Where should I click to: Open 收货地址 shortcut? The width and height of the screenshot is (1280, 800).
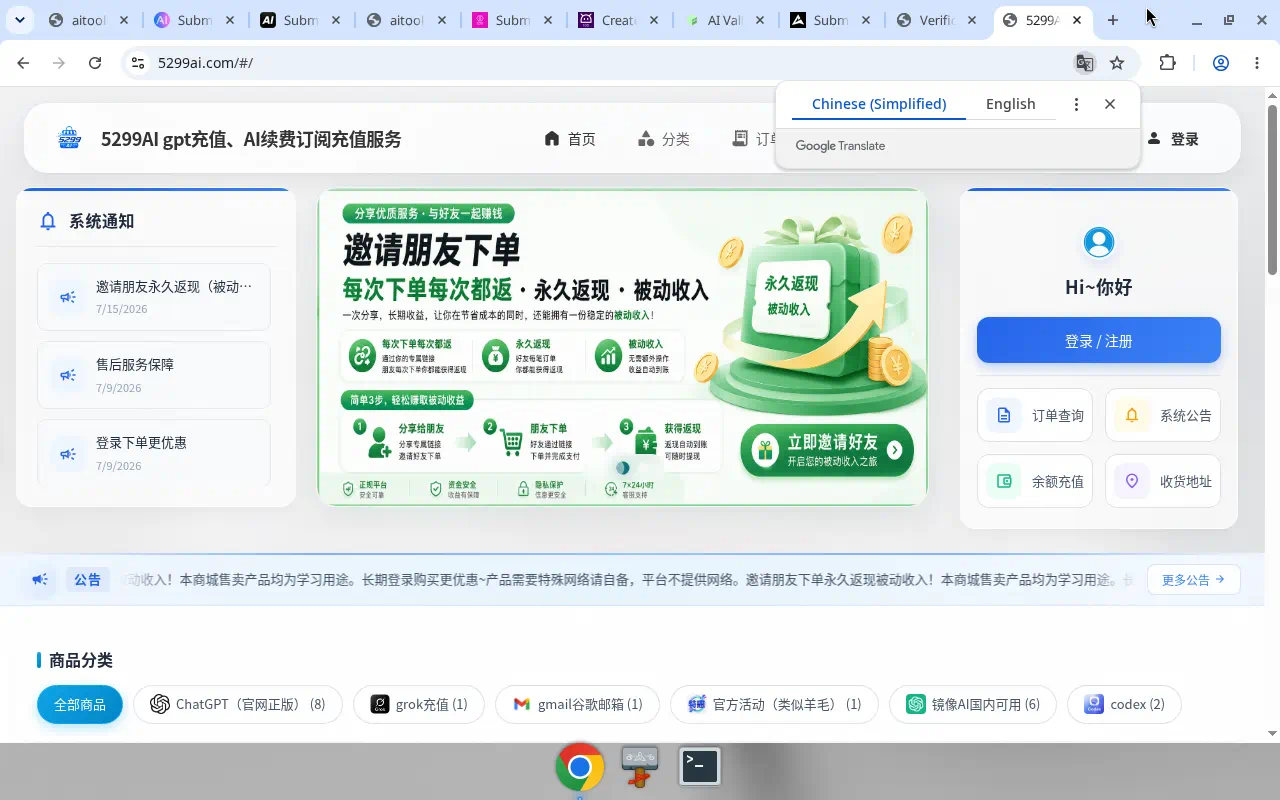pyautogui.click(x=1163, y=481)
